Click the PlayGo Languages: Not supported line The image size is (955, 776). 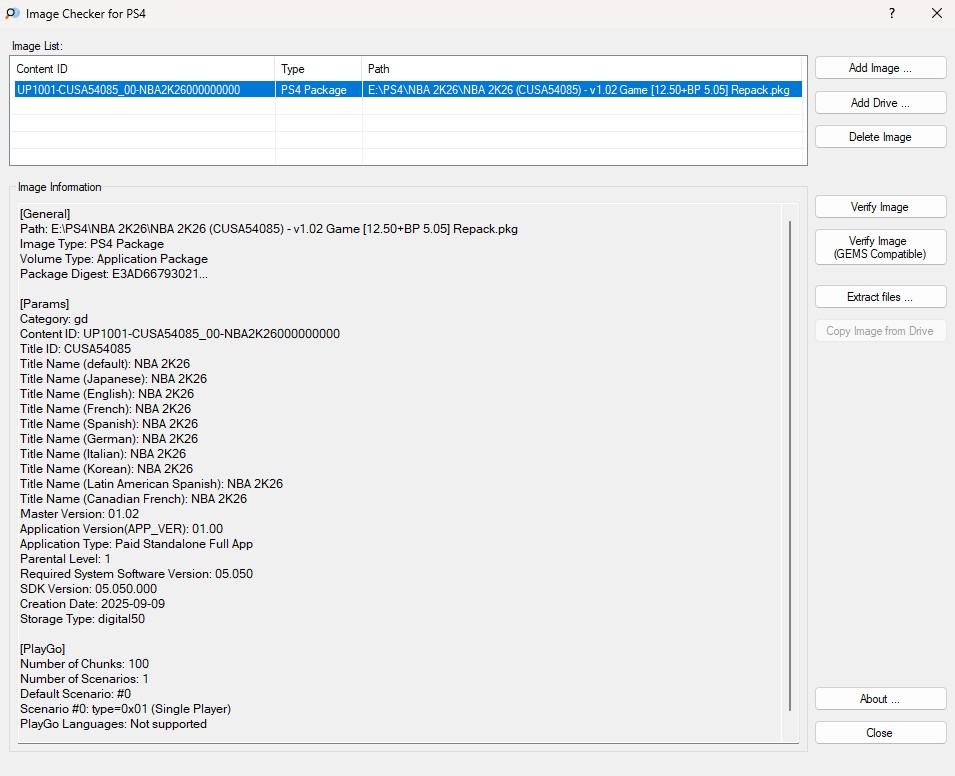click(x=113, y=724)
